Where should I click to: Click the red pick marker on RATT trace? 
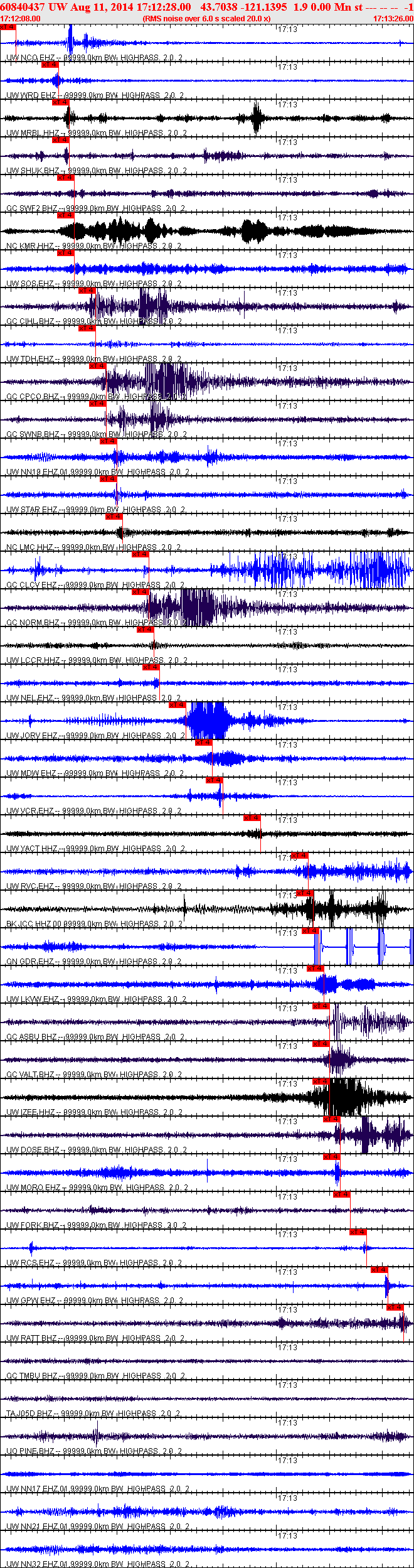click(395, 1308)
